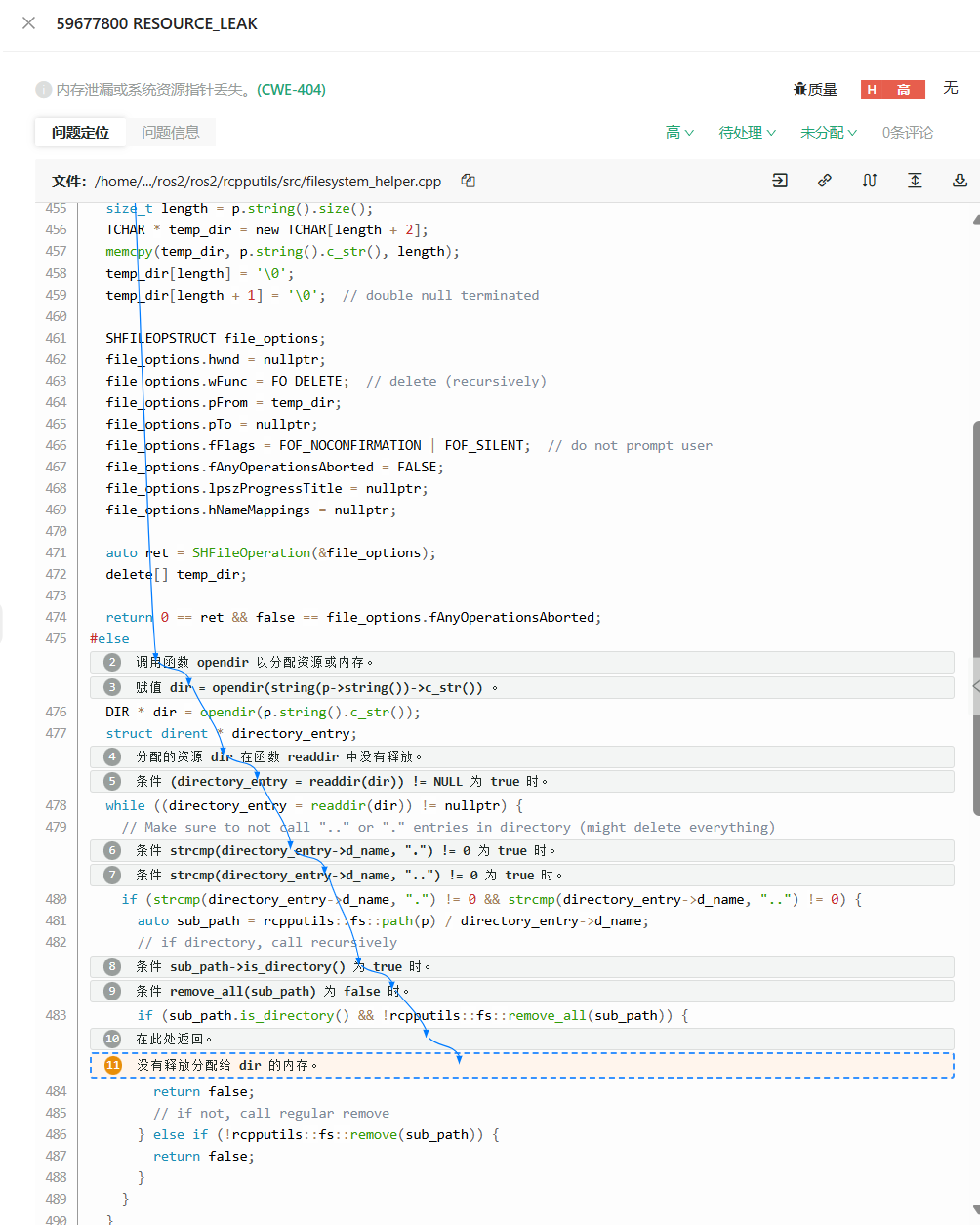Click the info icon beside the description
This screenshot has height=1225, width=980.
43,90
